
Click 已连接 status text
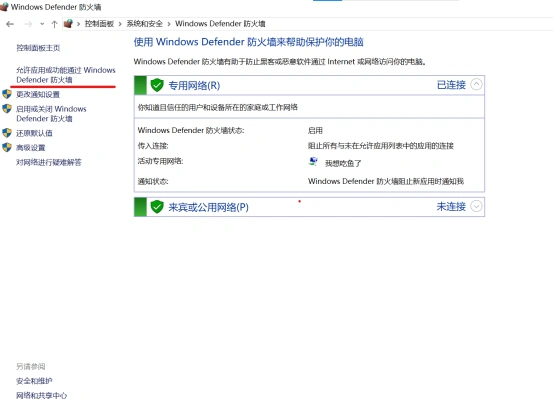click(x=451, y=85)
